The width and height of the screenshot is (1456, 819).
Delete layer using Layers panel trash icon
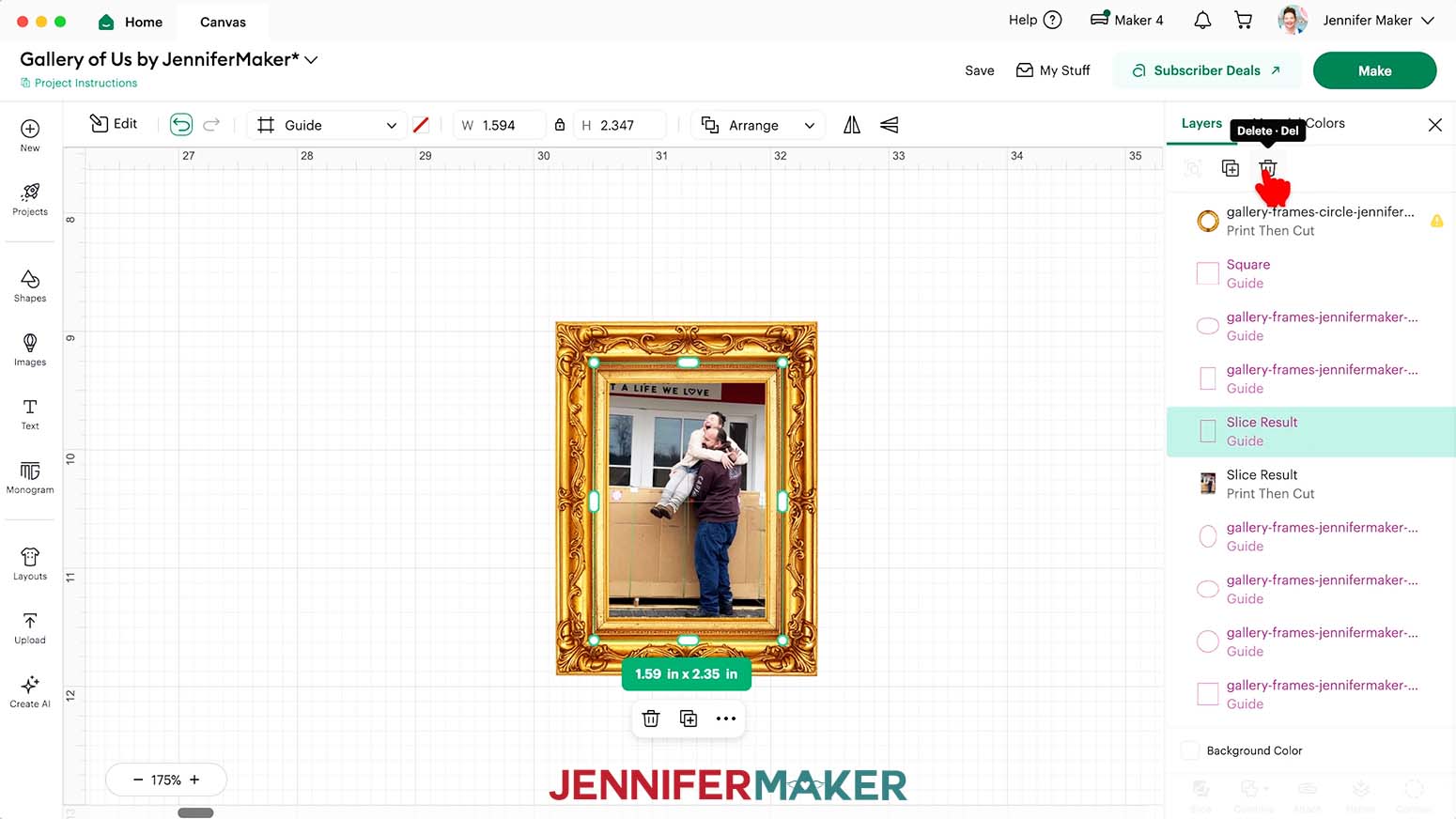pos(1268,168)
